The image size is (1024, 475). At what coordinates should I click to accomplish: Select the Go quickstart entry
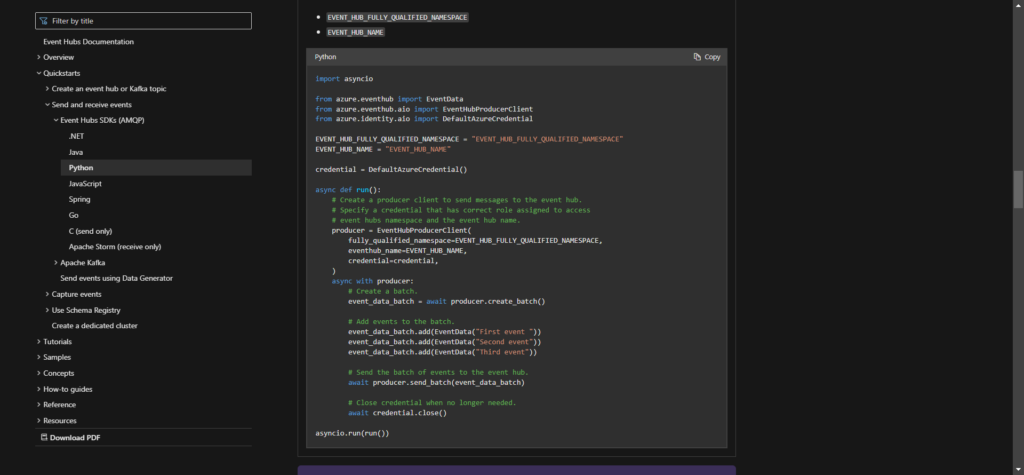(74, 215)
